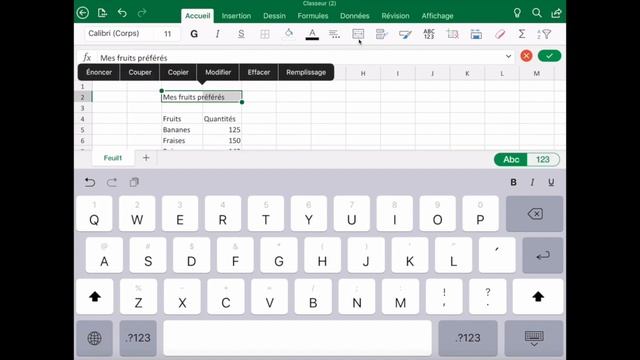The height and width of the screenshot is (360, 640).
Task: Tap keyboard undo arrow icon
Action: 90,182
